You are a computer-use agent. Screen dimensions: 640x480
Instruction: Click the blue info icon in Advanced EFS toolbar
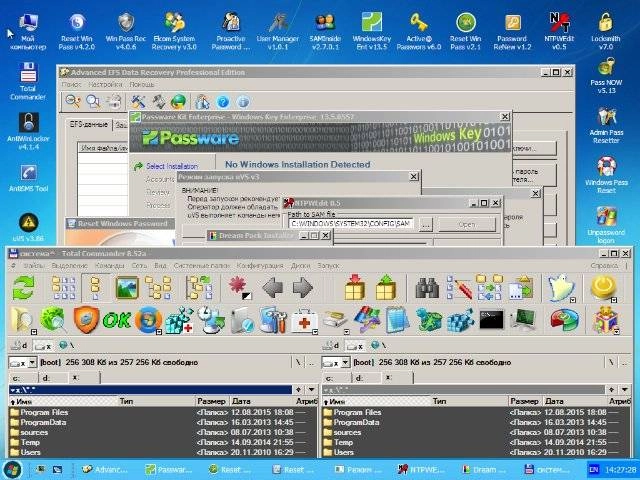pos(243,102)
